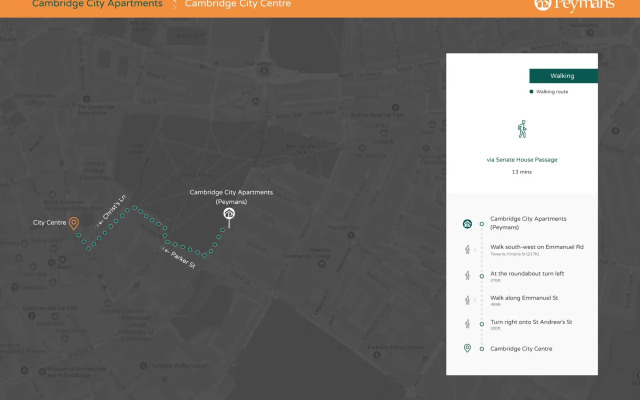Click destination pin icon beside Cambridge City Centre
Screen dimensions: 640x400
point(467,348)
